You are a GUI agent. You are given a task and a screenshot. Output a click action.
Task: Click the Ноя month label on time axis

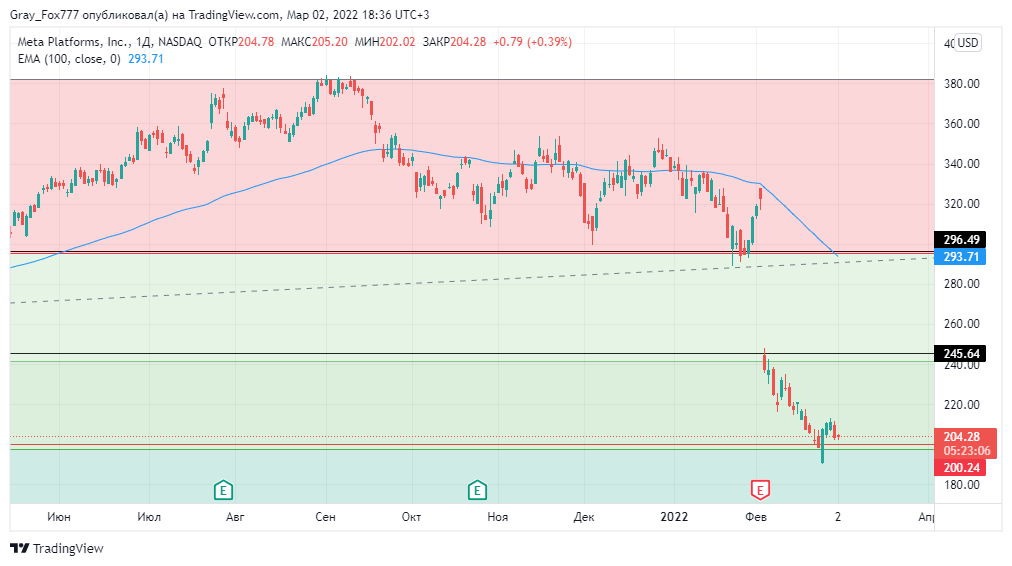click(498, 517)
